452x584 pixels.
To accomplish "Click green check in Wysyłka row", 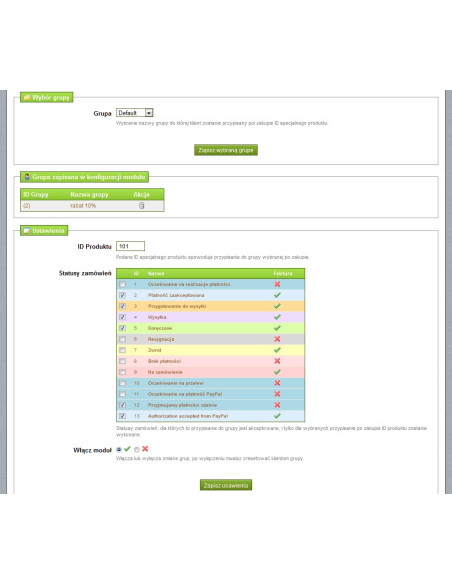I will coord(277,317).
